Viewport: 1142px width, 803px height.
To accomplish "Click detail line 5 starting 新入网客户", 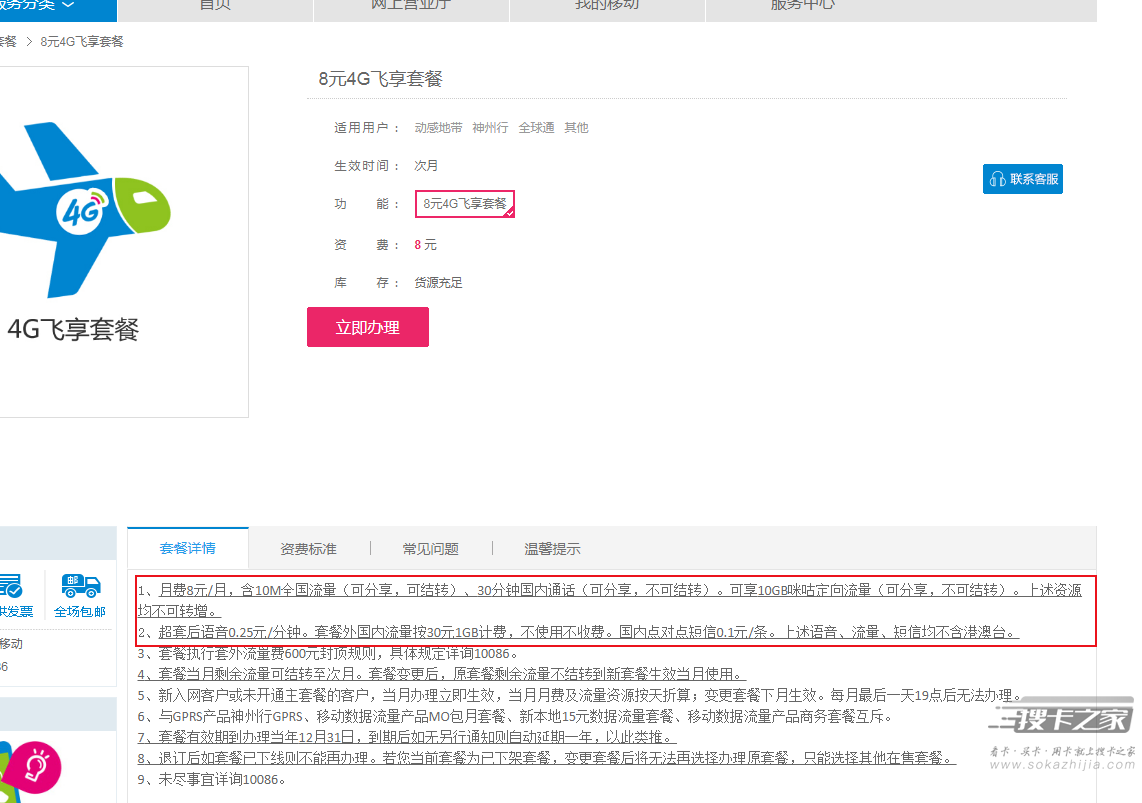I will pos(580,695).
